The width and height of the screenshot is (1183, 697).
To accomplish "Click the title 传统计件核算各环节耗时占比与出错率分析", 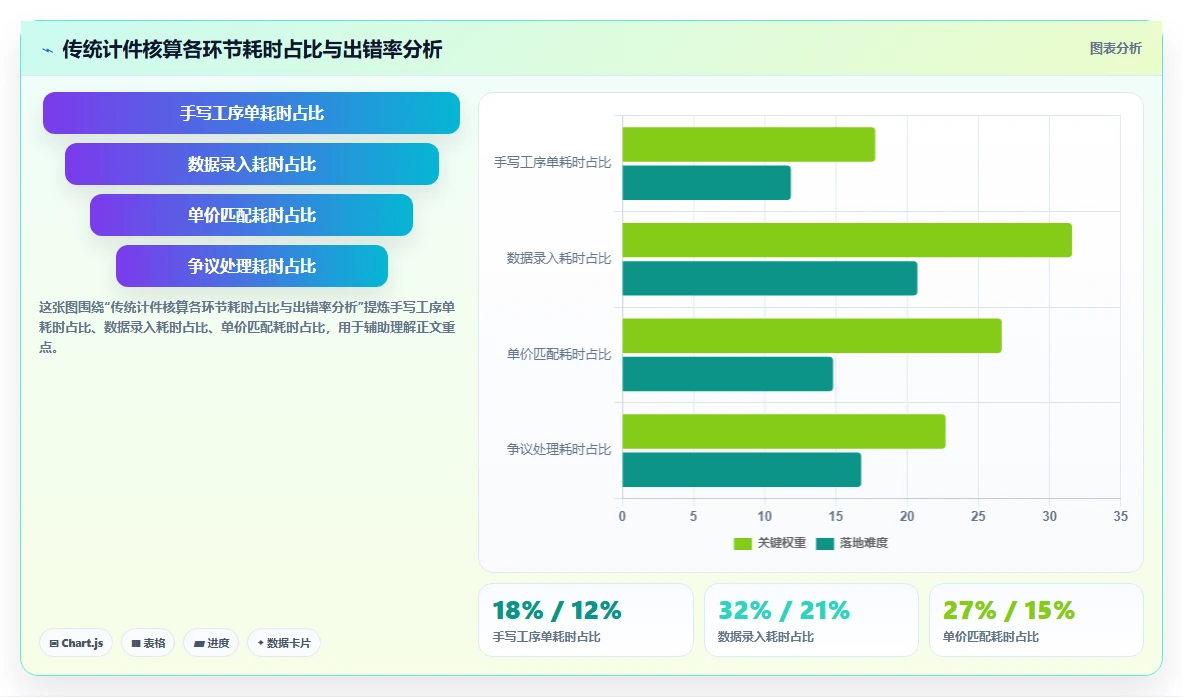I will [x=252, y=50].
